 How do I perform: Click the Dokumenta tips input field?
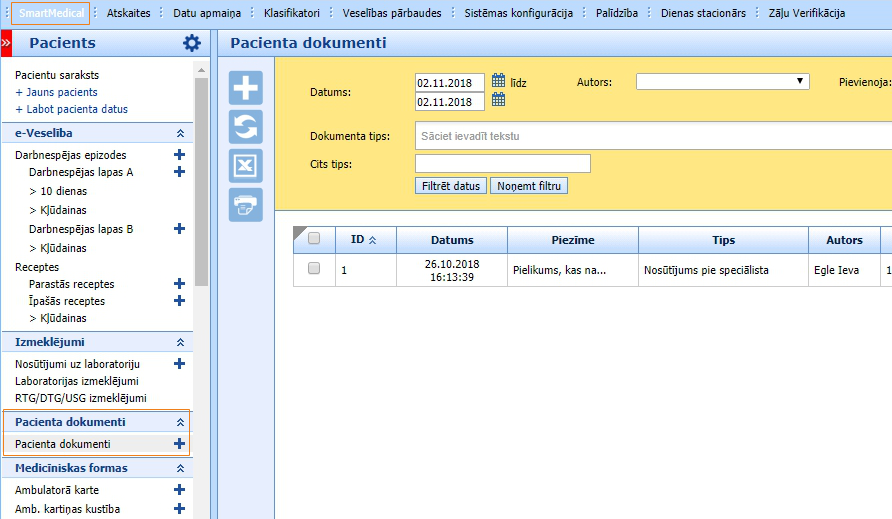[x=652, y=136]
